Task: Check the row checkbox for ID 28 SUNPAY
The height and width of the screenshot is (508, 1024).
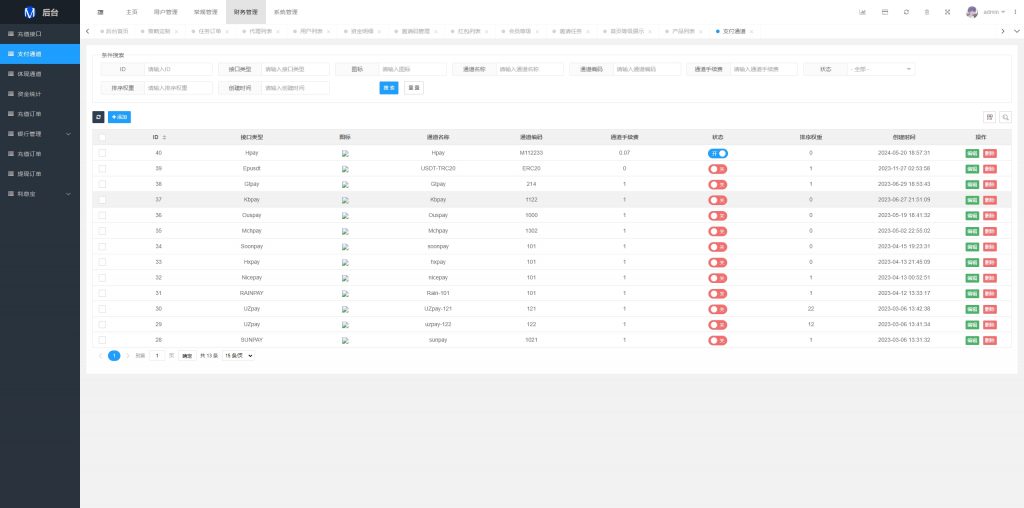Action: [x=102, y=340]
